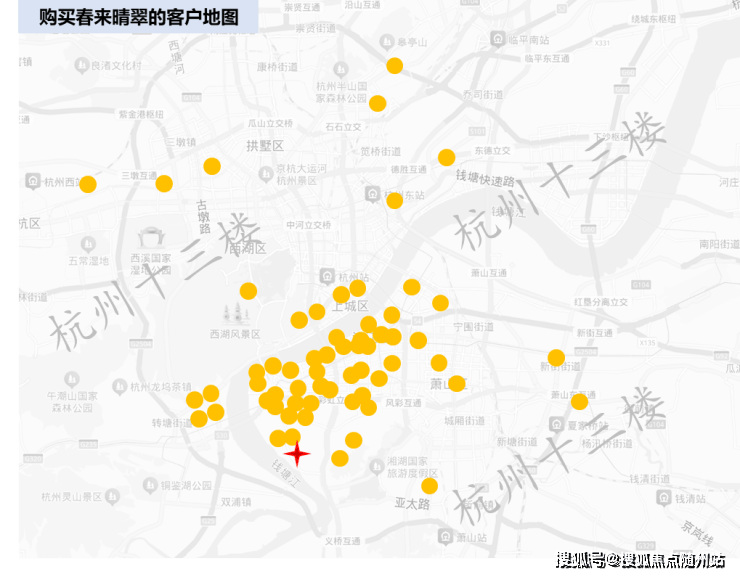
Task: Select the yellow dot near 半山国家森林公园
Action: tap(377, 103)
